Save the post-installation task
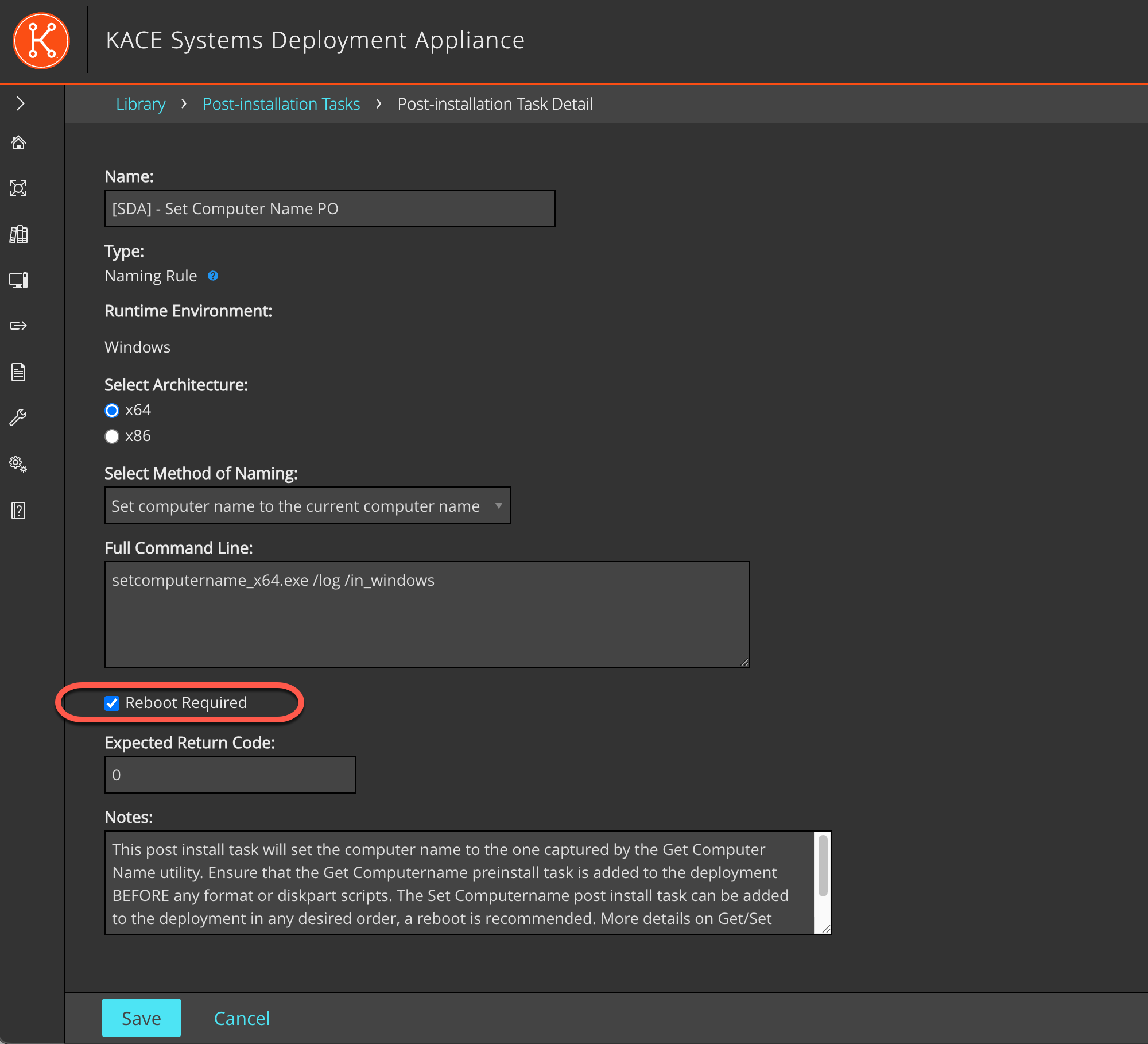This screenshot has height=1044, width=1148. pyautogui.click(x=141, y=1018)
